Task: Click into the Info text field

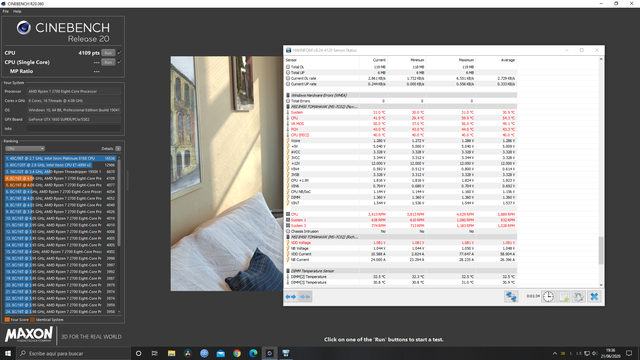Action: point(73,129)
